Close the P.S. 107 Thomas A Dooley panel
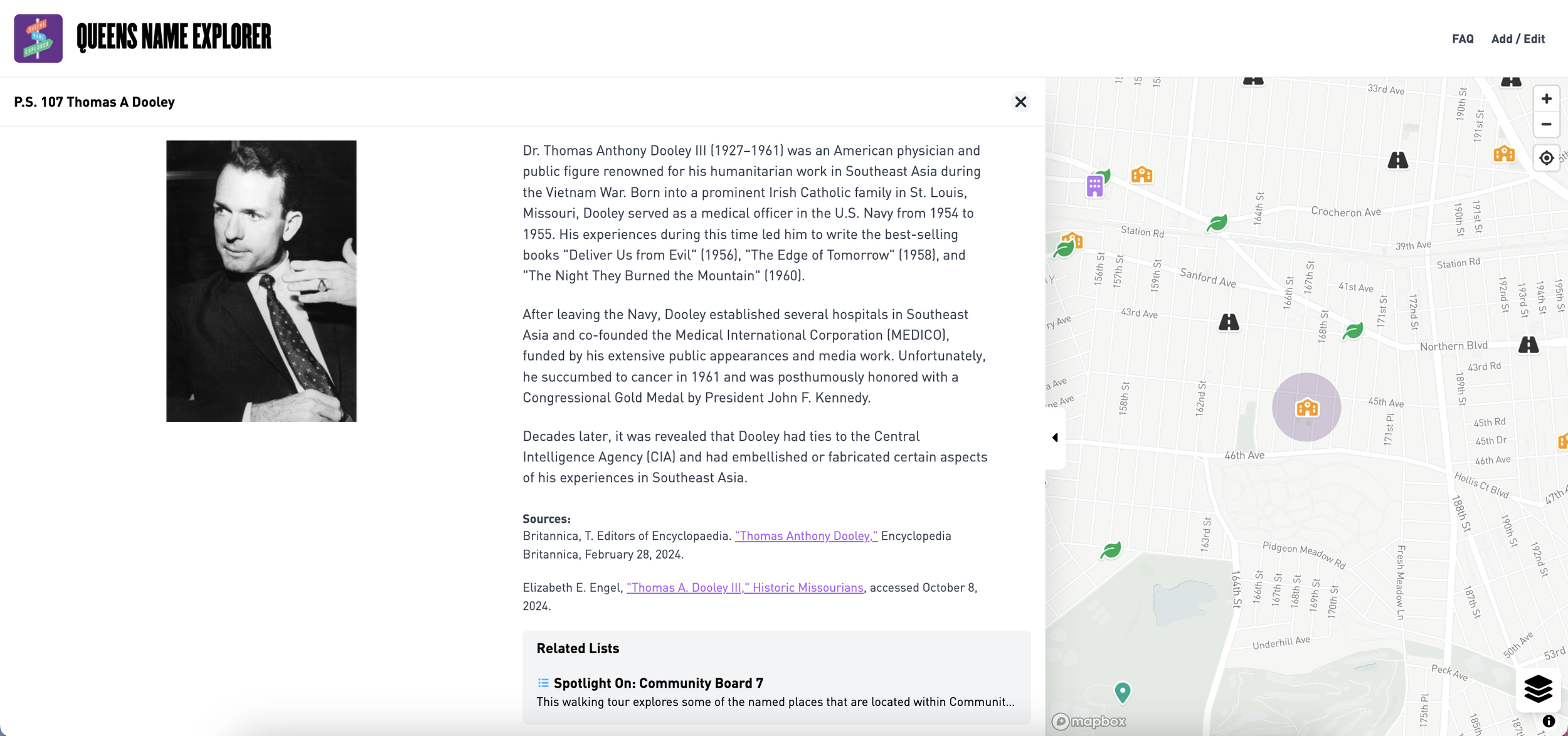Viewport: 1568px width, 736px height. [1020, 102]
